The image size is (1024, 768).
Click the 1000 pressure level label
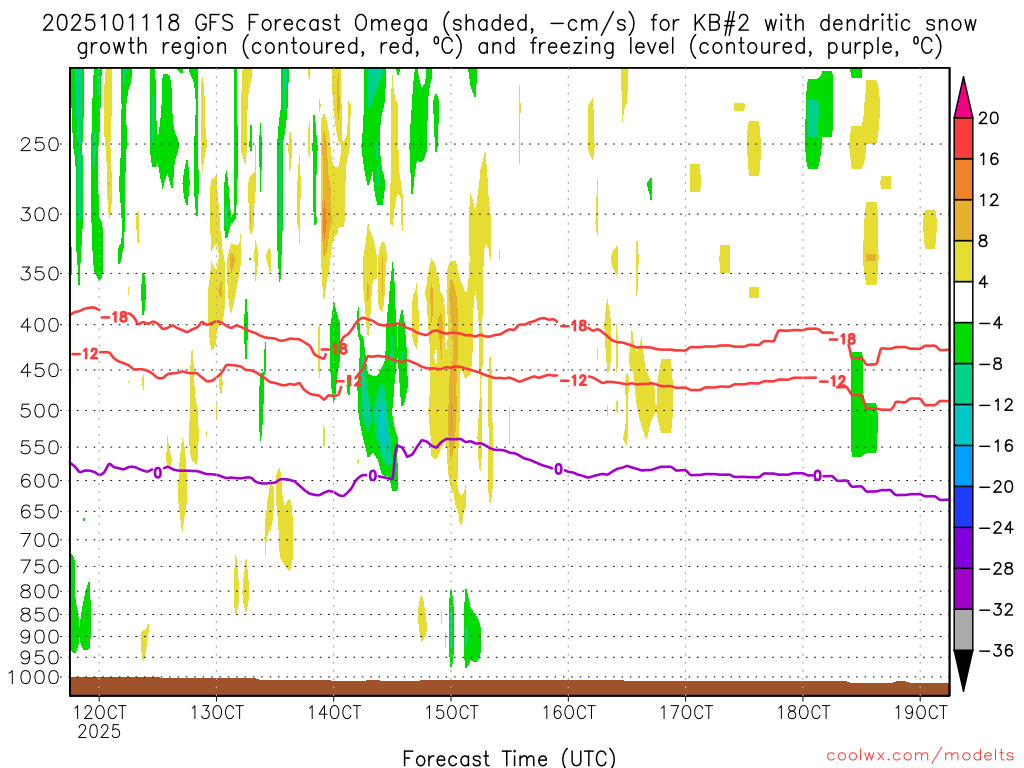click(x=34, y=677)
